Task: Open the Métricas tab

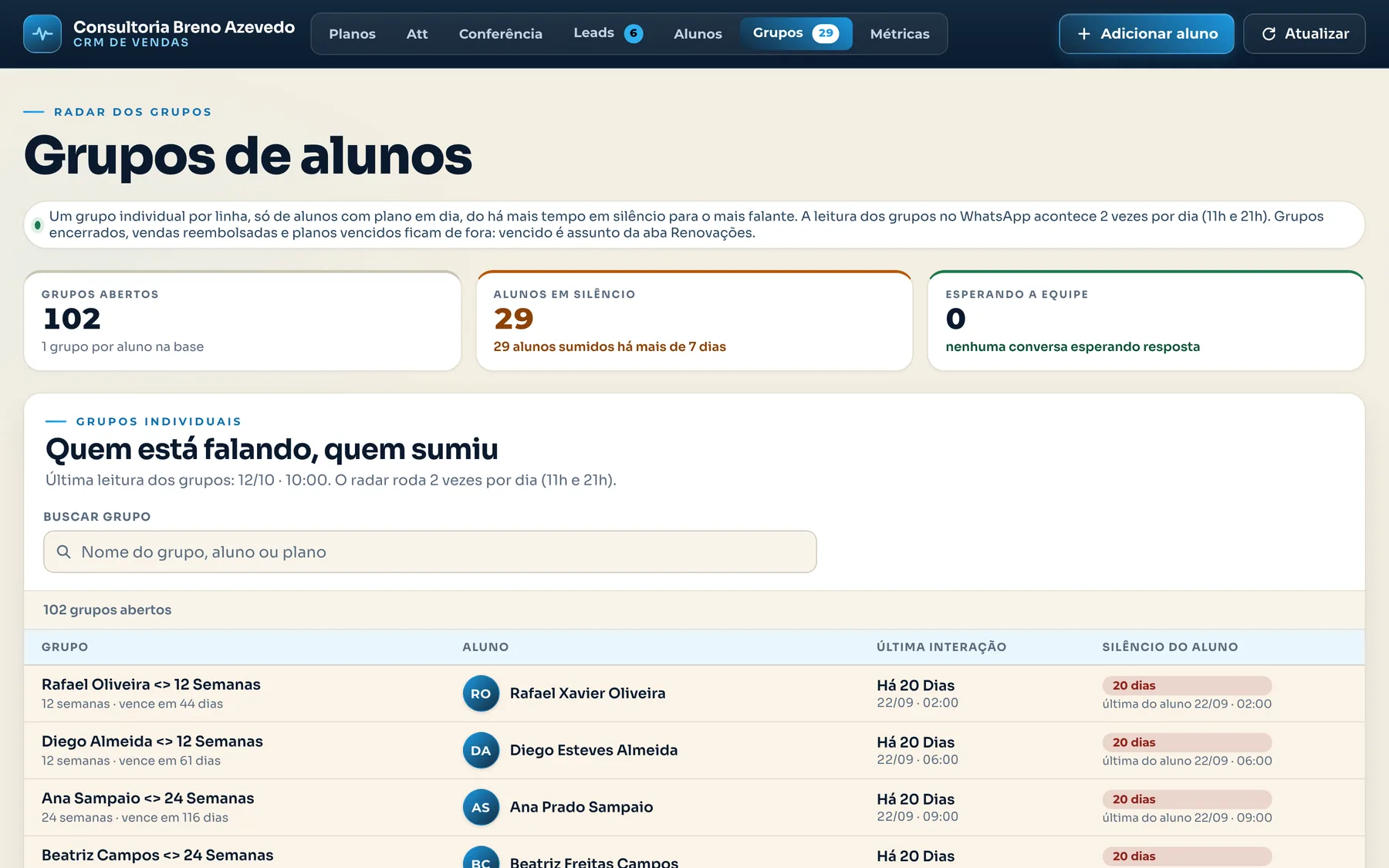Action: click(x=900, y=34)
